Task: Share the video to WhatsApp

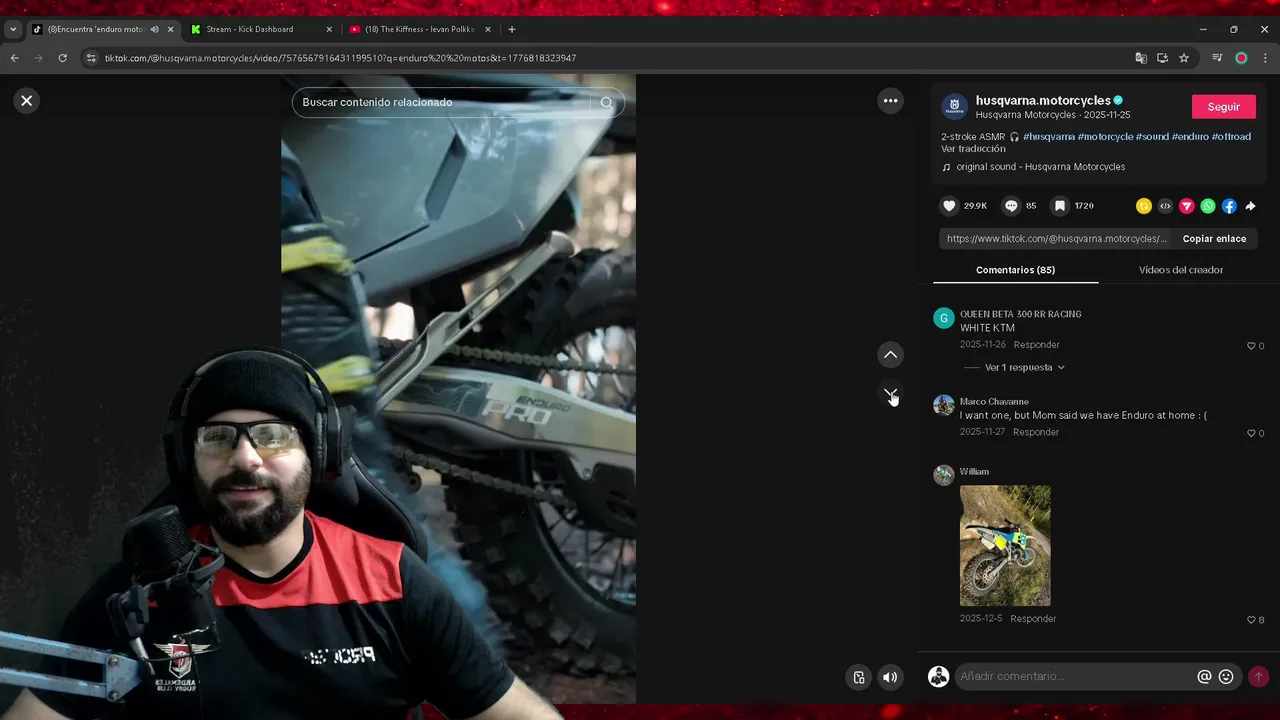Action: pos(1208,206)
